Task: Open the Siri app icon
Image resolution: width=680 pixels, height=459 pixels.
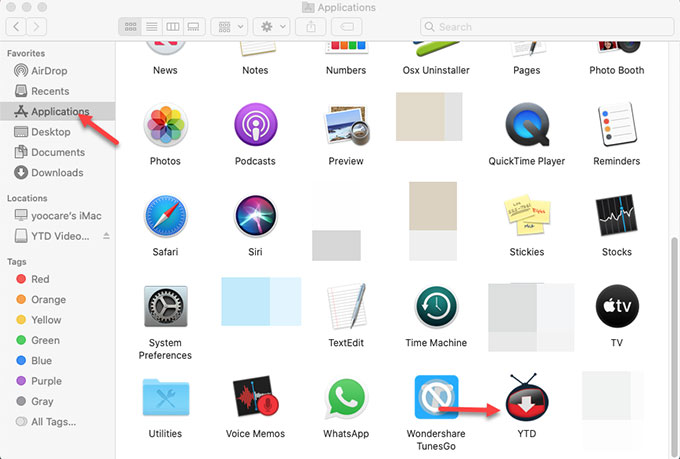Action: 255,216
